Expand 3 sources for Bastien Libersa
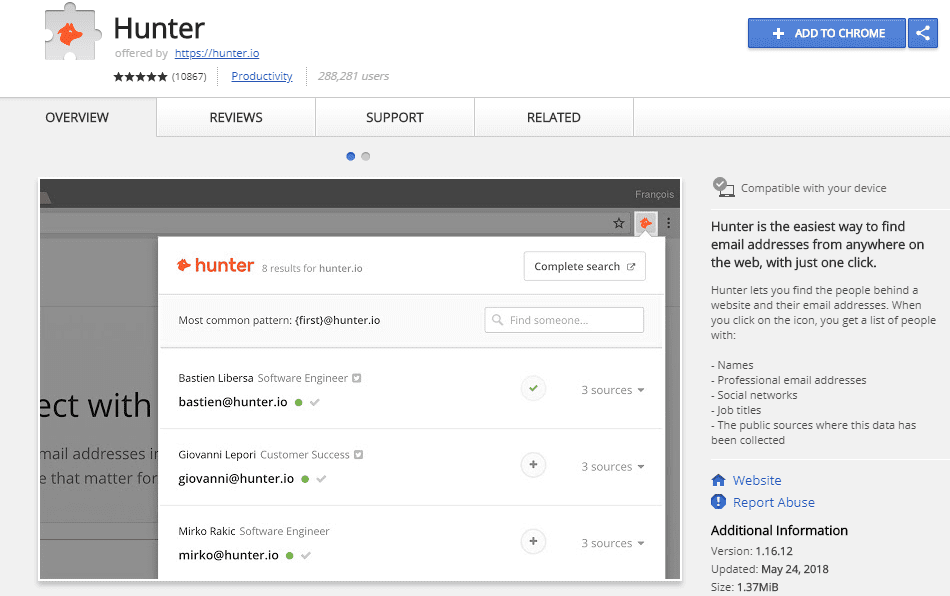Screen dimensions: 950x596 pyautogui.click(x=612, y=390)
